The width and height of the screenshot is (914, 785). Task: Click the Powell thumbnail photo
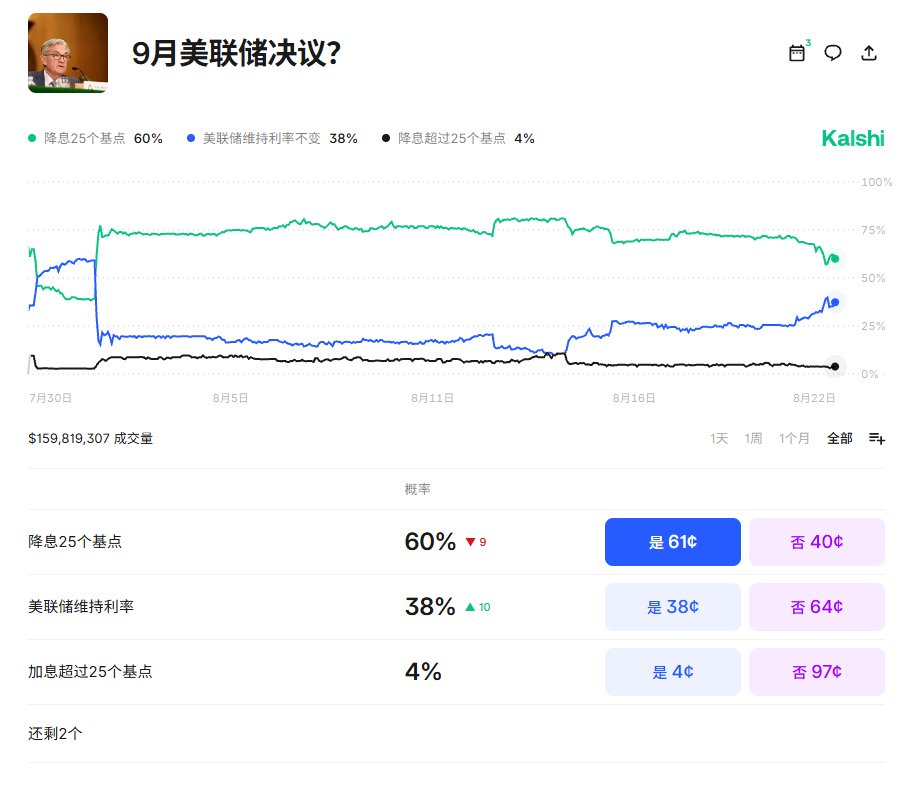tap(68, 53)
